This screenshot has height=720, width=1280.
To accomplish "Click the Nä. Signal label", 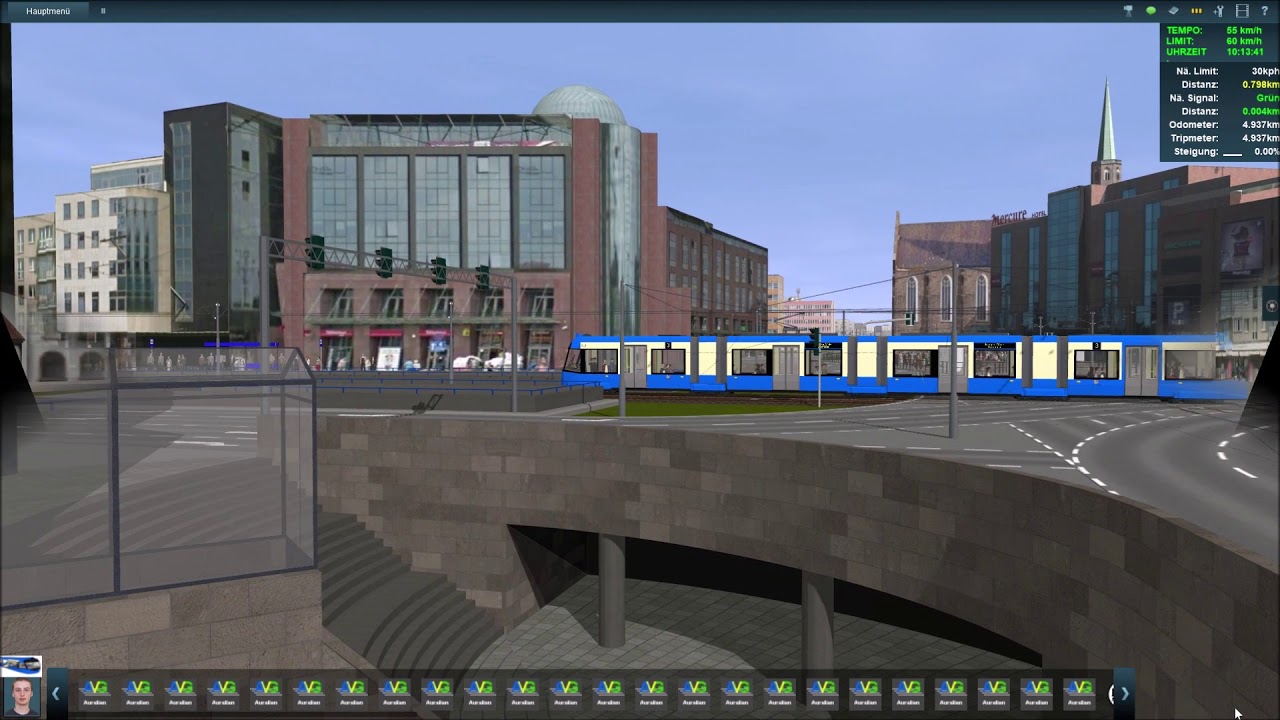I will (x=1194, y=98).
